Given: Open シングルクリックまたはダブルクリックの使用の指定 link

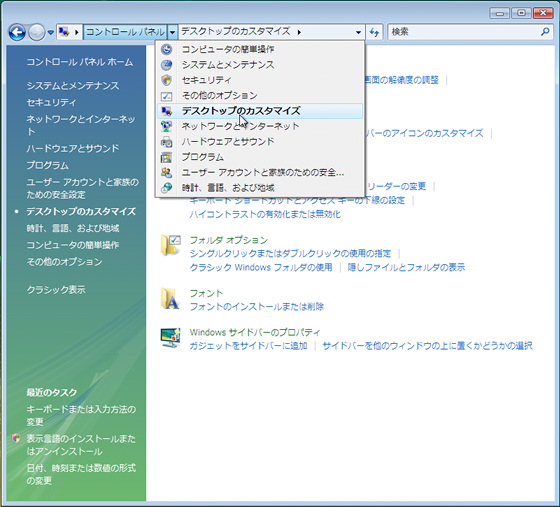Looking at the screenshot, I should click(x=290, y=254).
